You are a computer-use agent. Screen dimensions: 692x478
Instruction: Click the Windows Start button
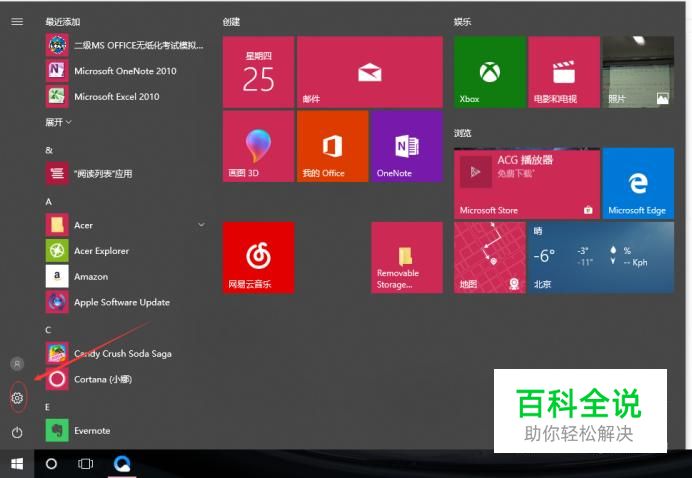17,464
